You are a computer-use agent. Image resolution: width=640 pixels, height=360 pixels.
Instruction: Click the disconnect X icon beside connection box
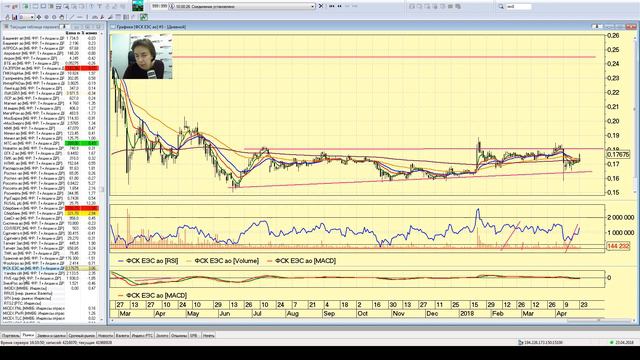click(321, 6)
